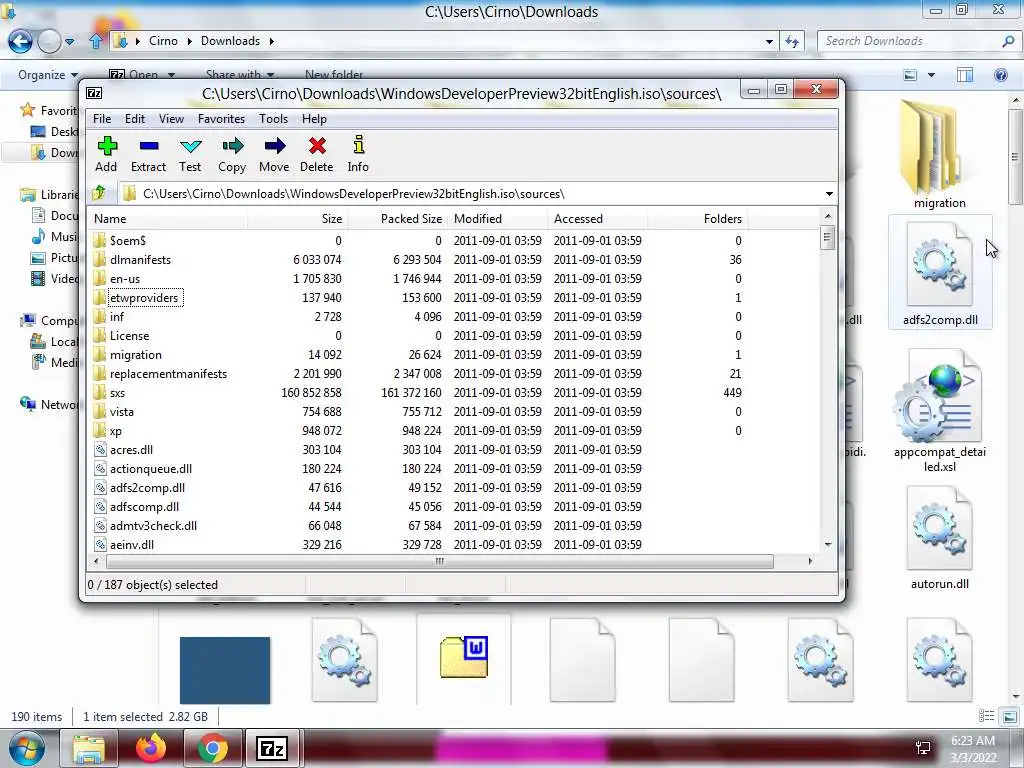1024x768 pixels.
Task: Select the dlmanifests folder icon
Action: pos(99,259)
